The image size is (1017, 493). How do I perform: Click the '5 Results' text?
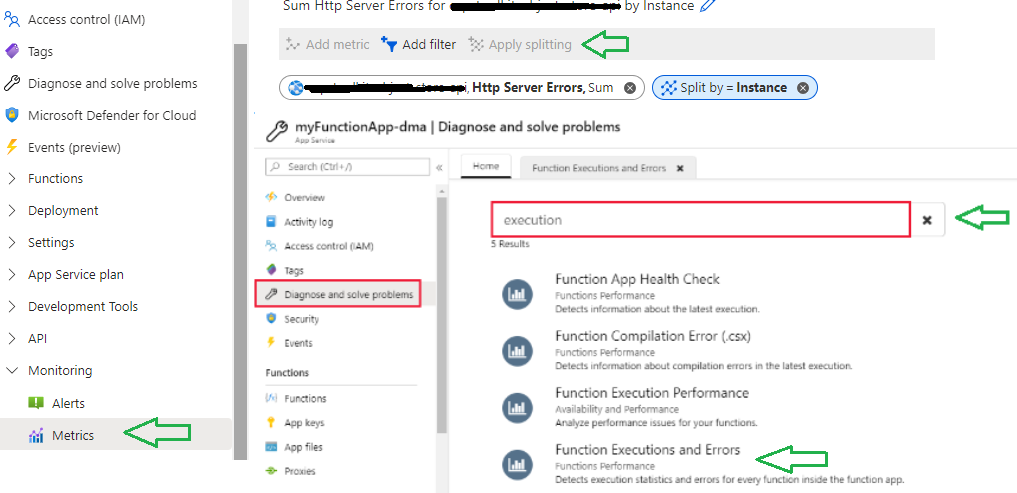click(x=510, y=244)
